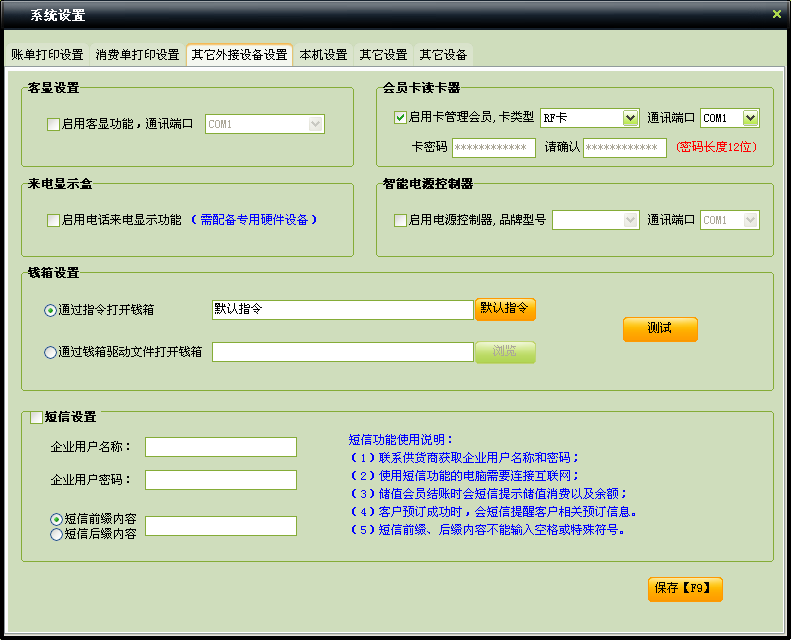Focus the 卡密码 password field
The width and height of the screenshot is (791, 640).
[x=493, y=148]
